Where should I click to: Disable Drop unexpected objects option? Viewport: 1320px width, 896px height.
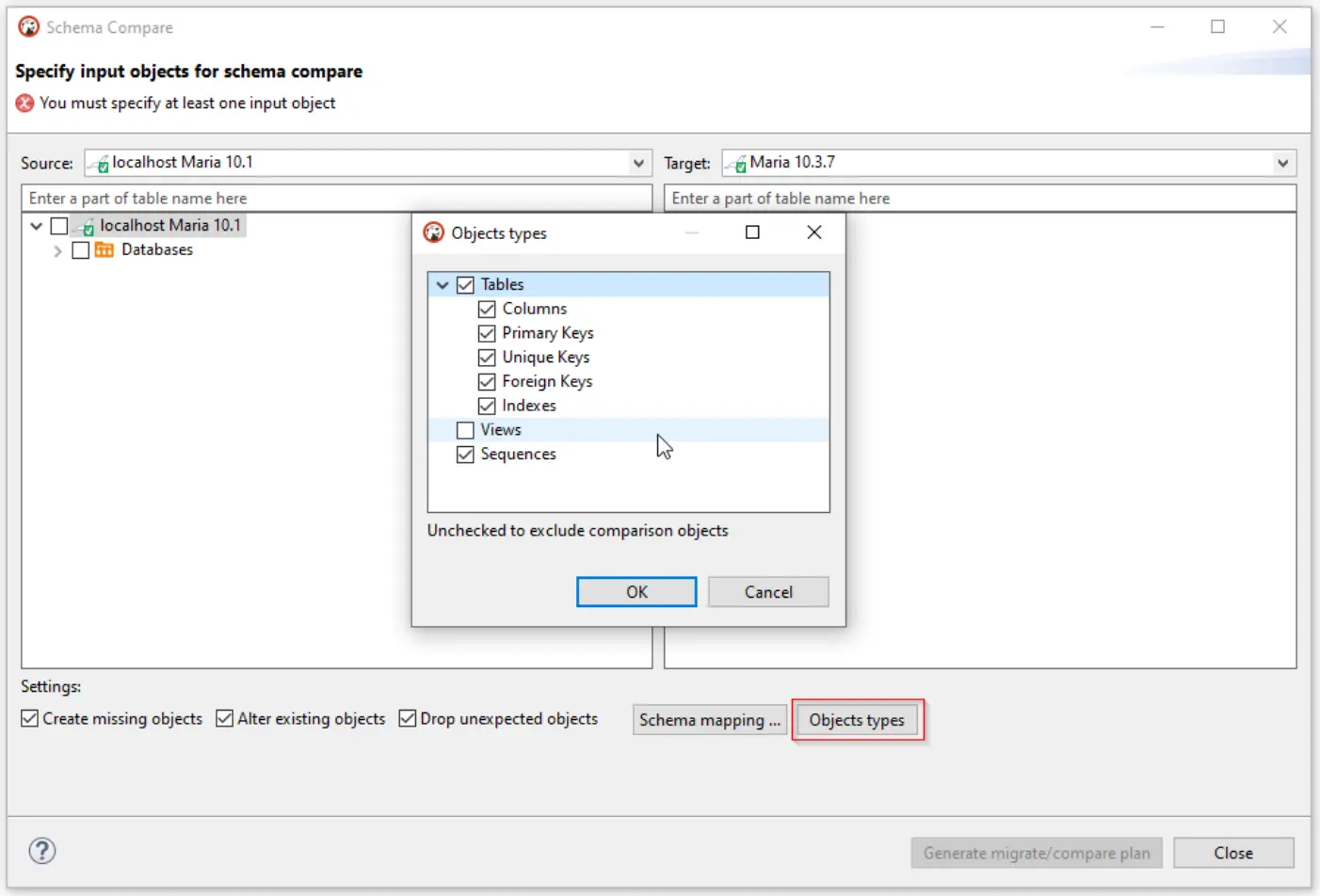[408, 719]
